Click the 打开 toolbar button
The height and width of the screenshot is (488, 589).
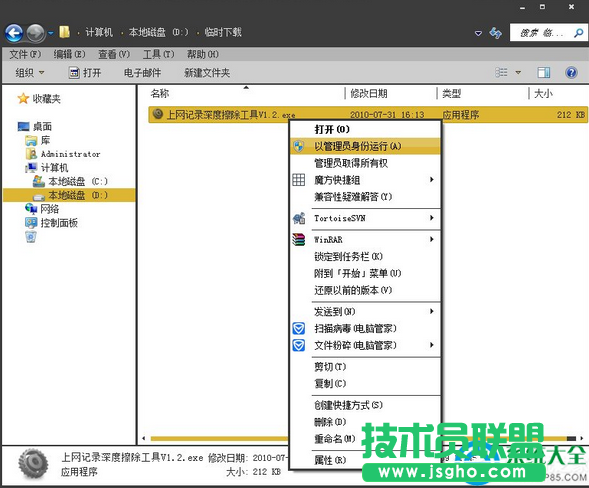pos(85,73)
